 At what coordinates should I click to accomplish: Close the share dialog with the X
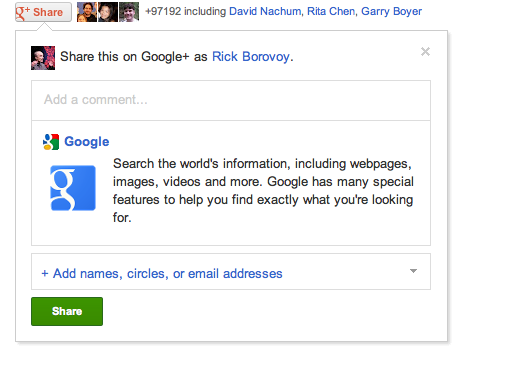click(x=425, y=52)
